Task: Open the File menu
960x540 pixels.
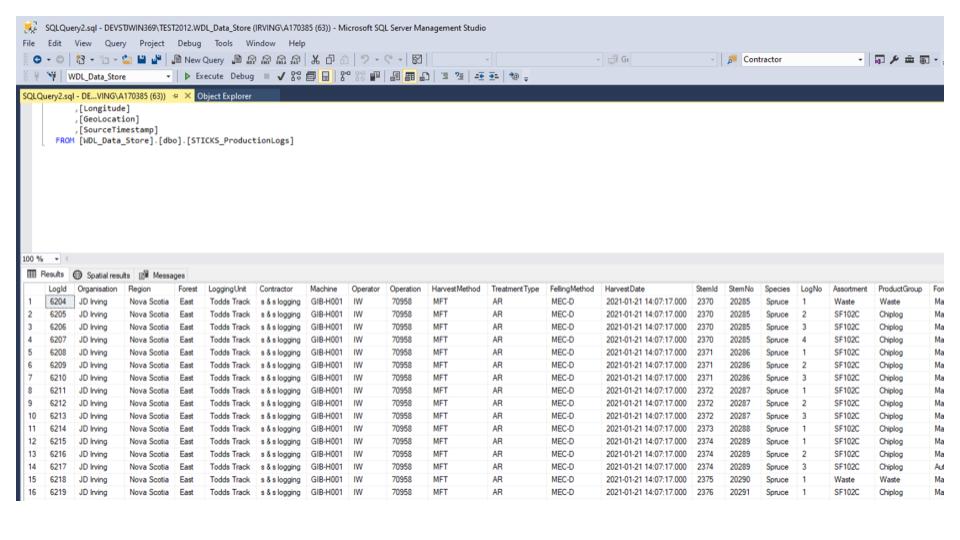Action: (29, 43)
